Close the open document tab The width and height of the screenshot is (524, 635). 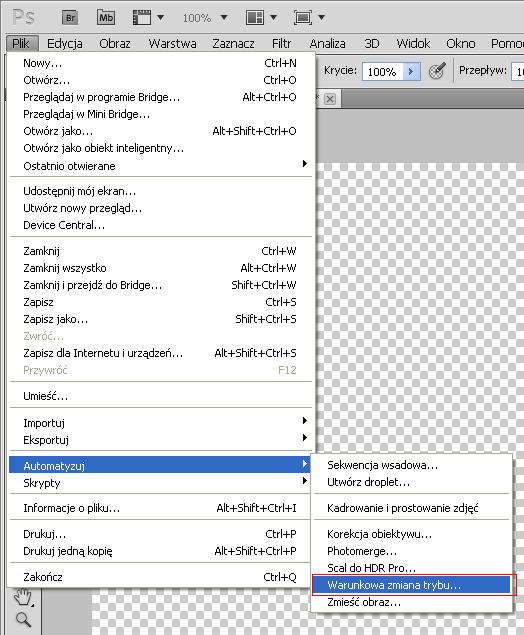[330, 99]
